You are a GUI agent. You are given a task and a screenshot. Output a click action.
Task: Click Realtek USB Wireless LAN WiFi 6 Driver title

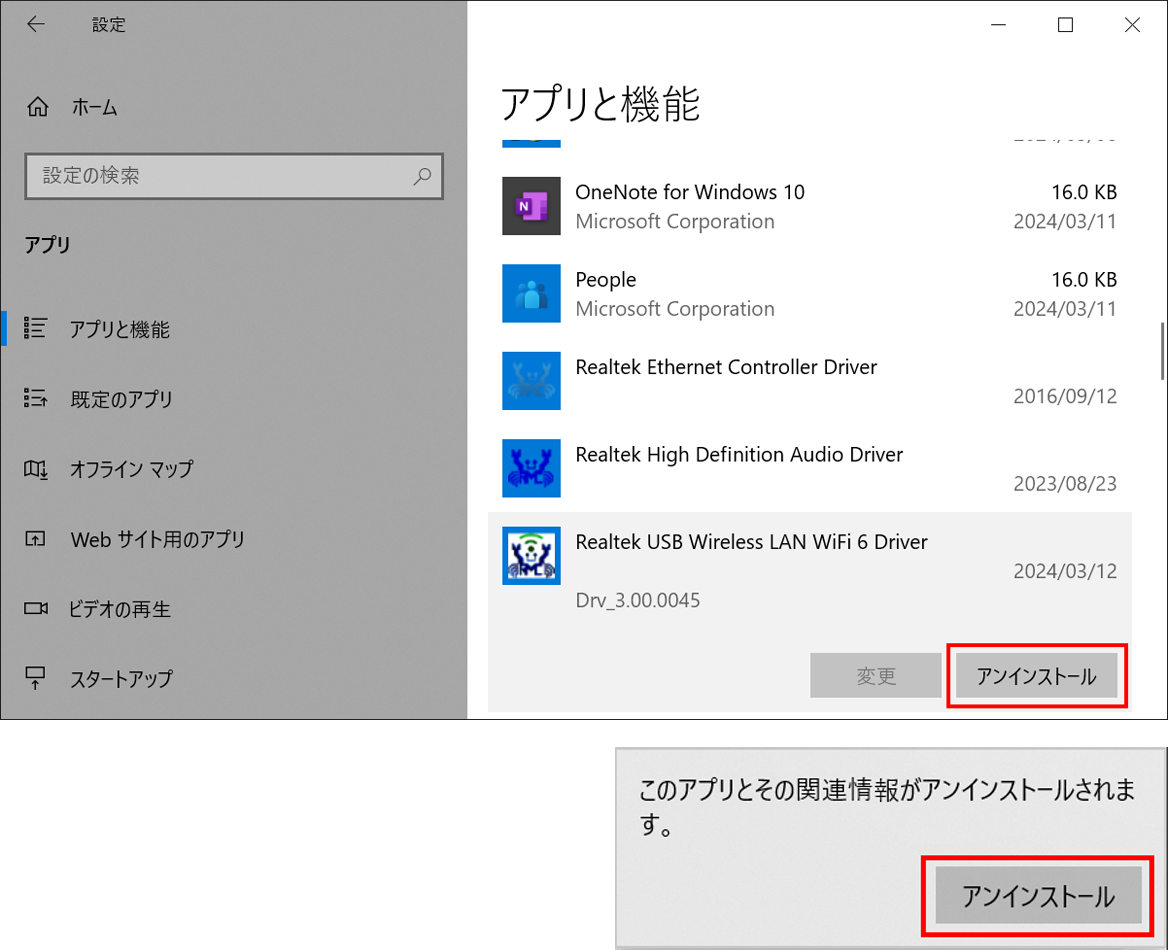tap(752, 542)
